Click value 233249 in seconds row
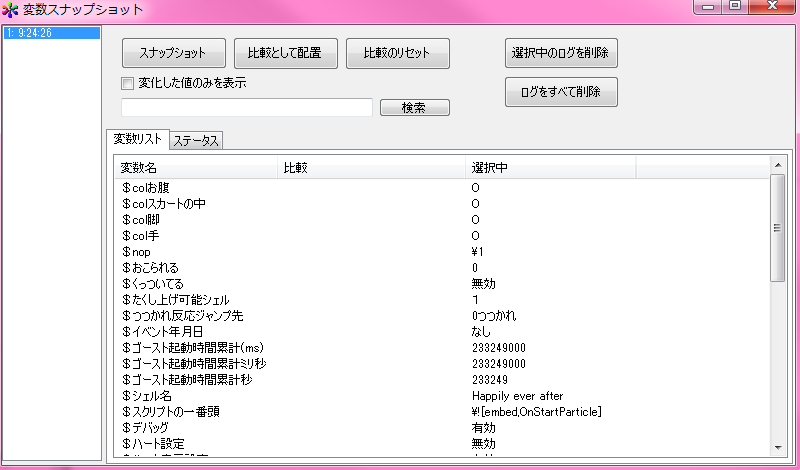800x470 pixels. (490, 380)
